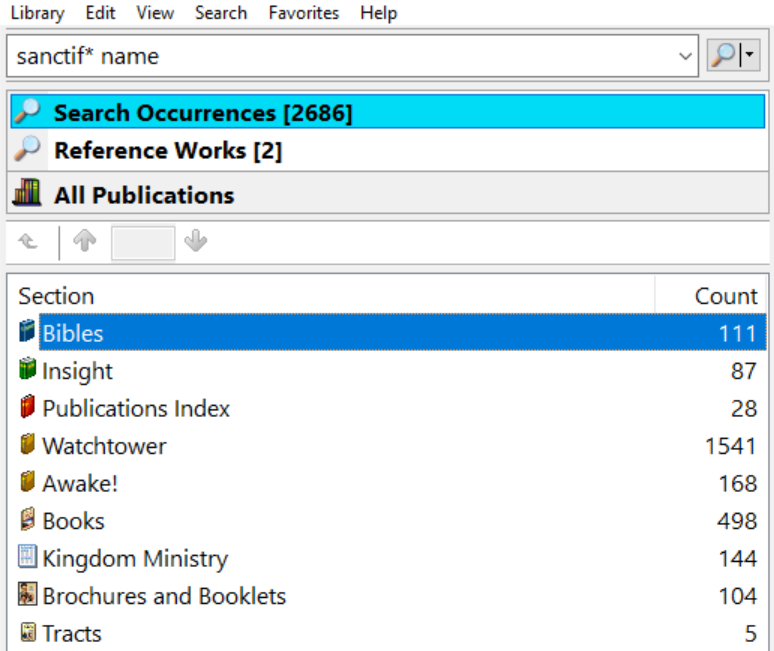
Task: Click the Publications Index count 28
Action: [744, 408]
